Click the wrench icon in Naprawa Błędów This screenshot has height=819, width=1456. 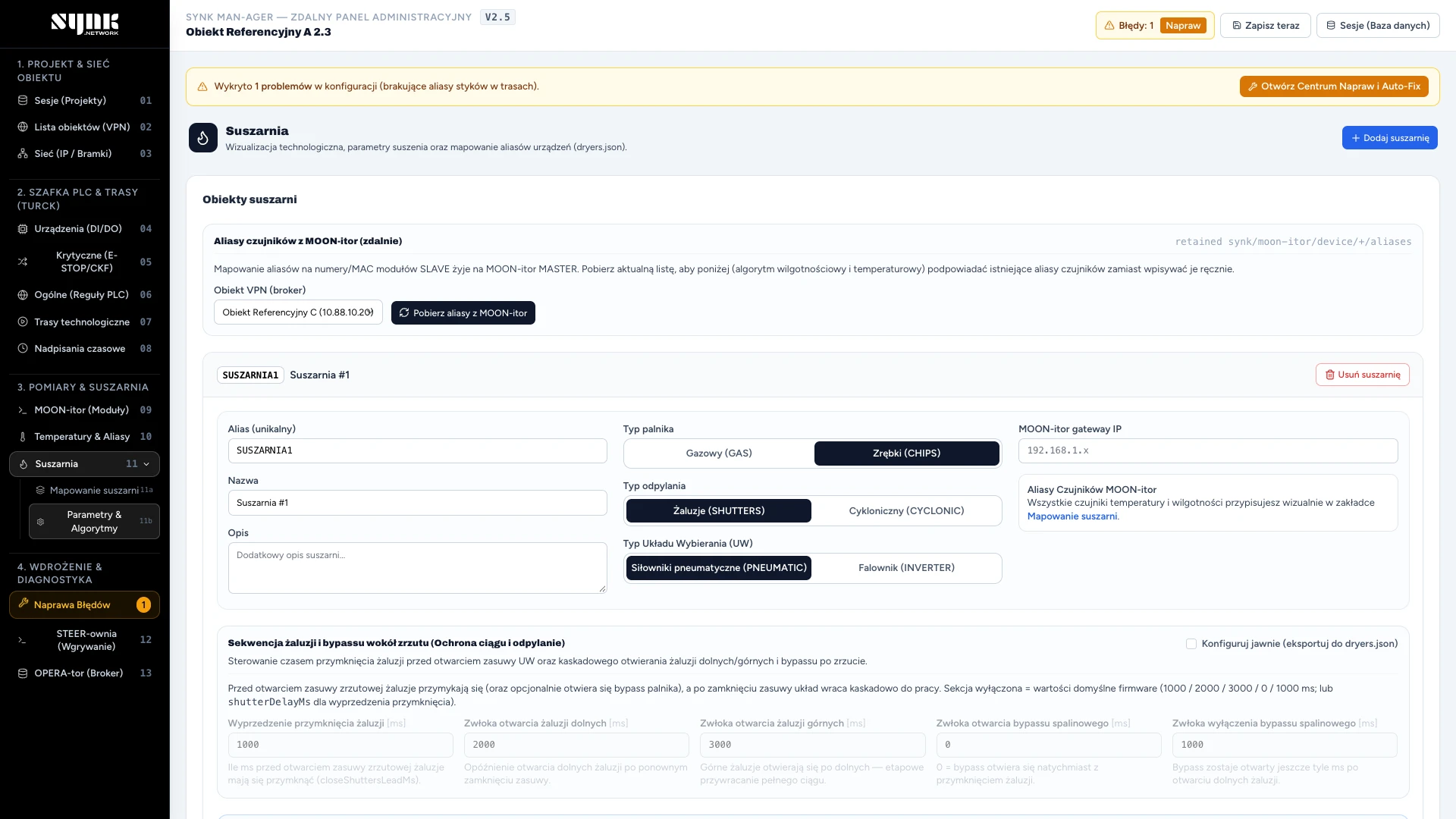(24, 604)
